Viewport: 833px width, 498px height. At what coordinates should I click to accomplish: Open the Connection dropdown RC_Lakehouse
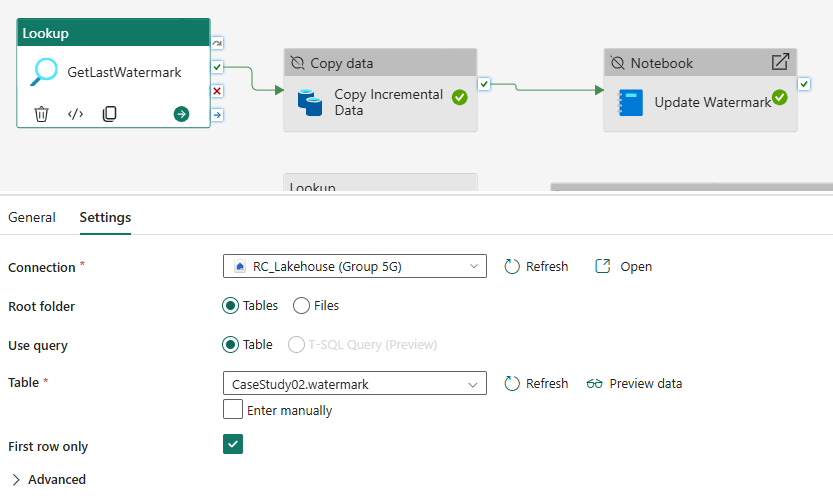[354, 266]
